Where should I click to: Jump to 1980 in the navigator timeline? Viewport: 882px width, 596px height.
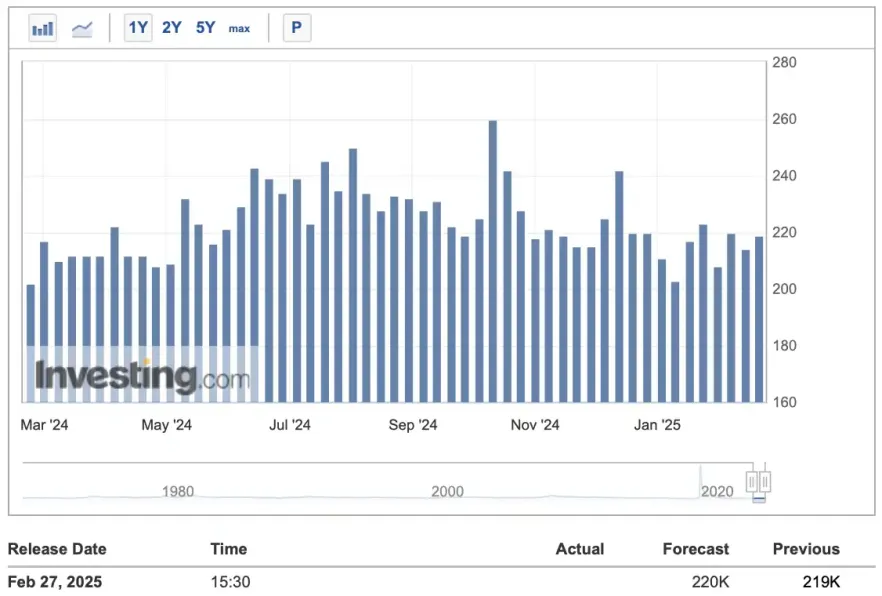pos(178,491)
